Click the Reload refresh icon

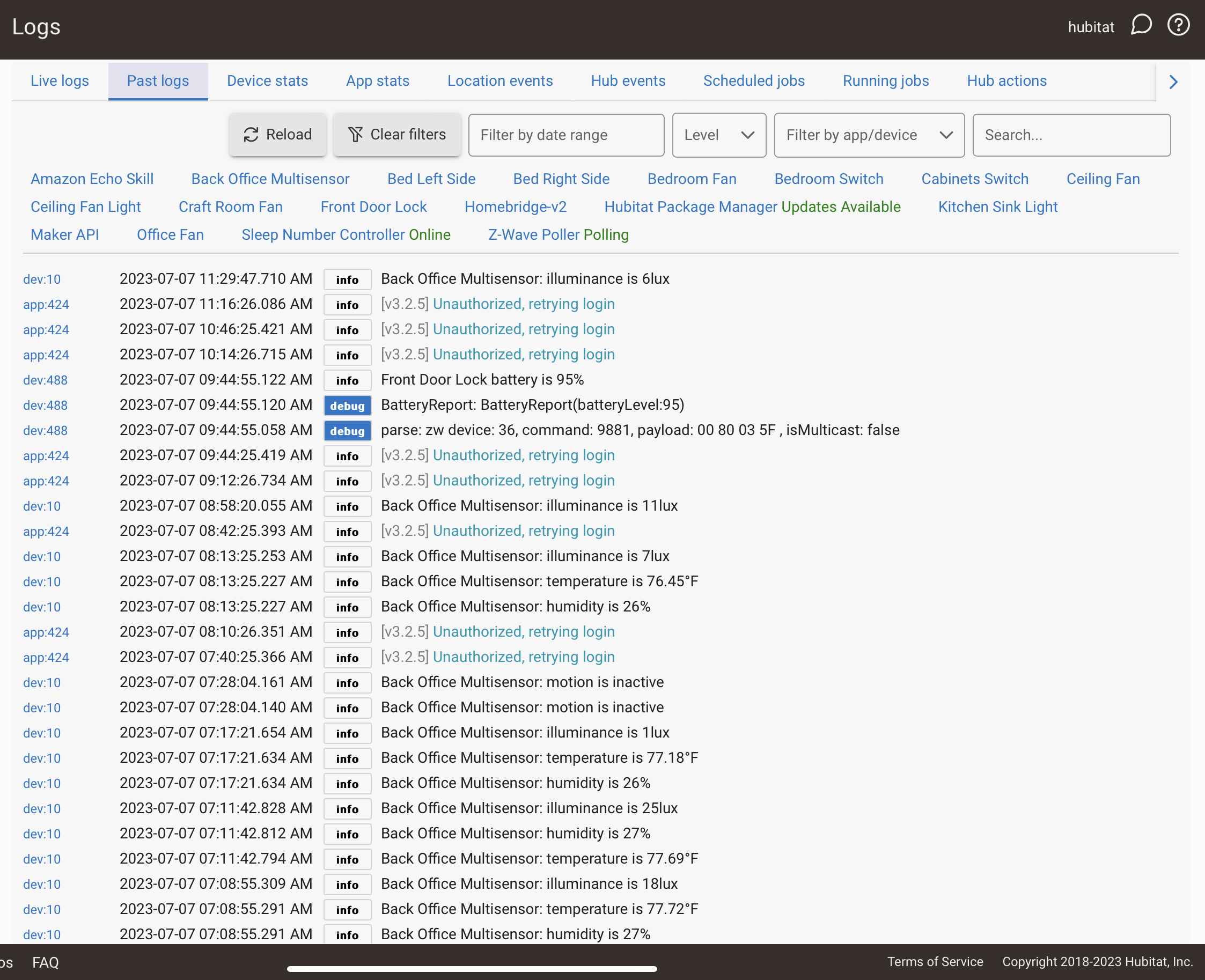251,134
